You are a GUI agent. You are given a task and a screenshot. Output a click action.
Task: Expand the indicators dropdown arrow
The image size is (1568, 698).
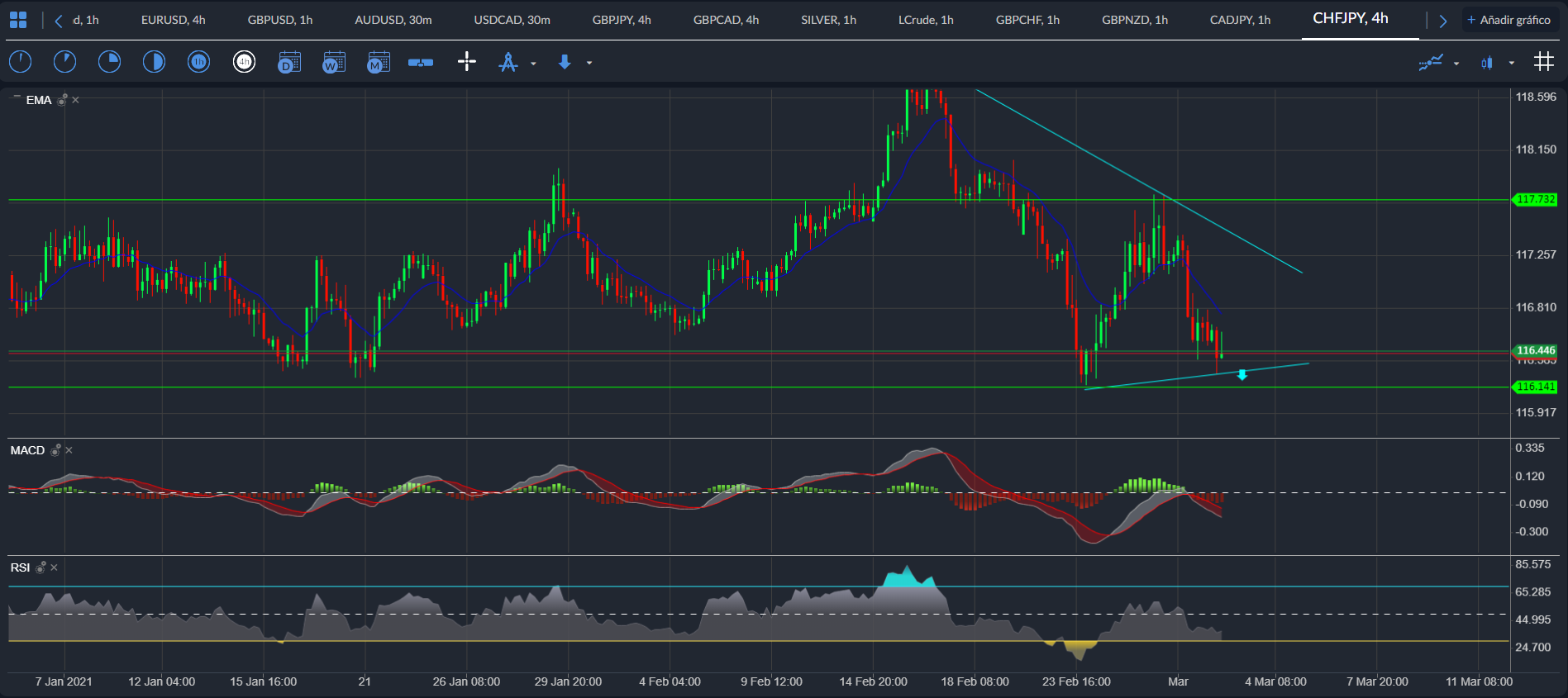click(x=1456, y=63)
